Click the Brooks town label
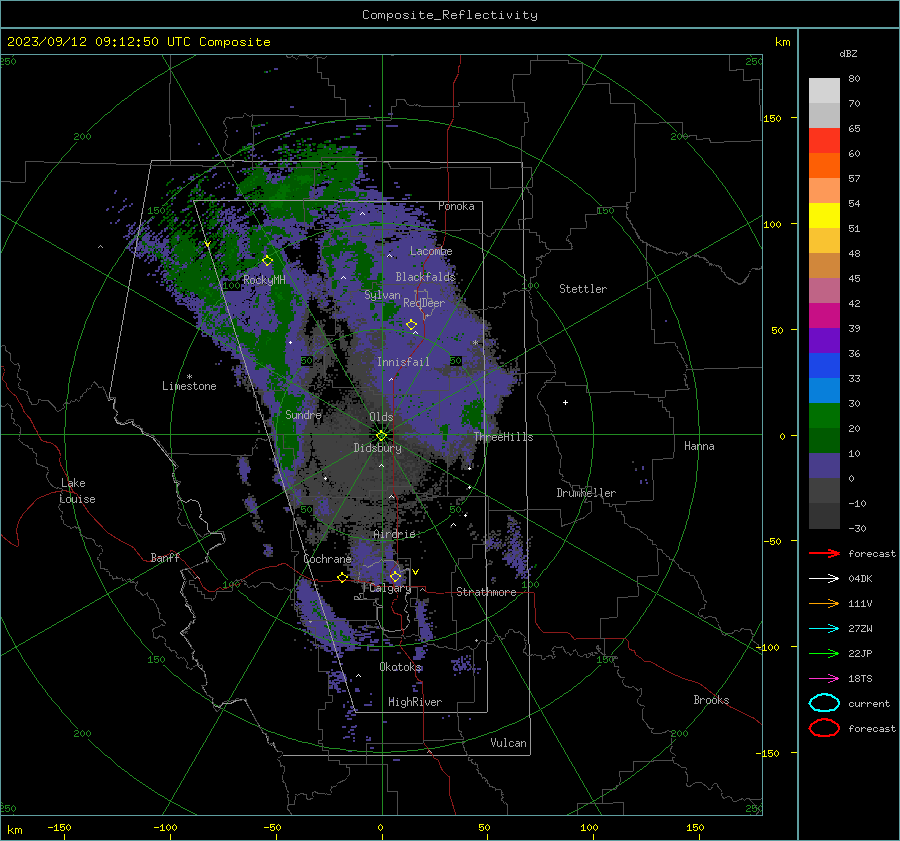Image resolution: width=900 pixels, height=841 pixels. coord(711,699)
